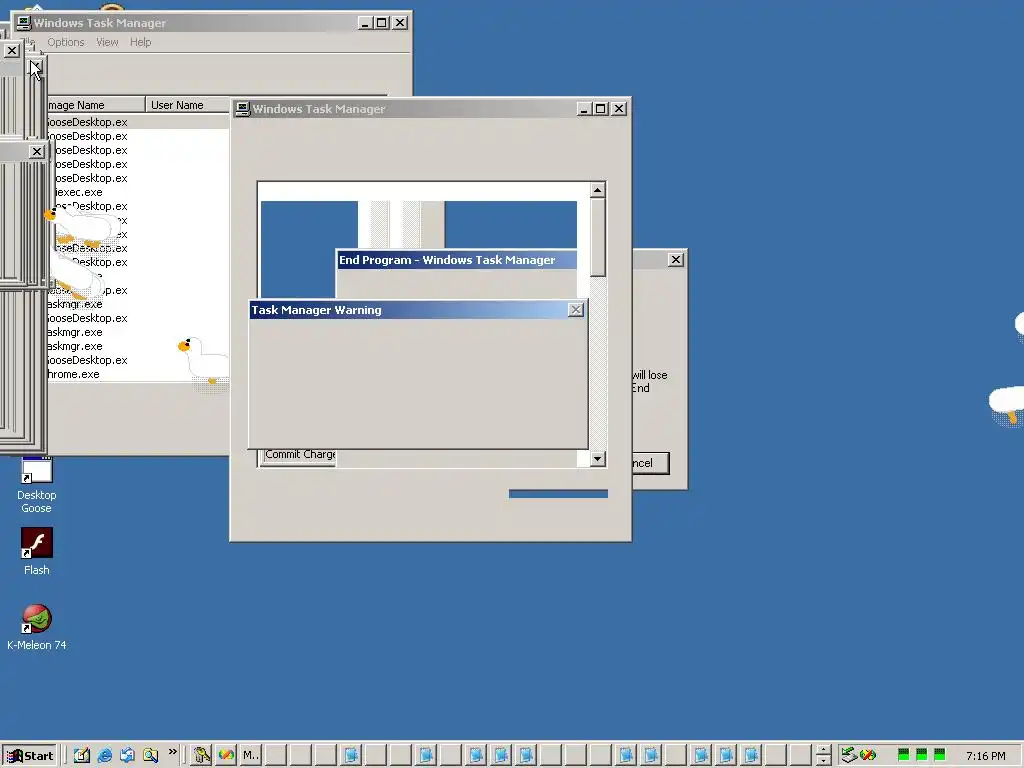Switch to the M.. taskbar button
The width and height of the screenshot is (1024, 768).
(x=251, y=756)
